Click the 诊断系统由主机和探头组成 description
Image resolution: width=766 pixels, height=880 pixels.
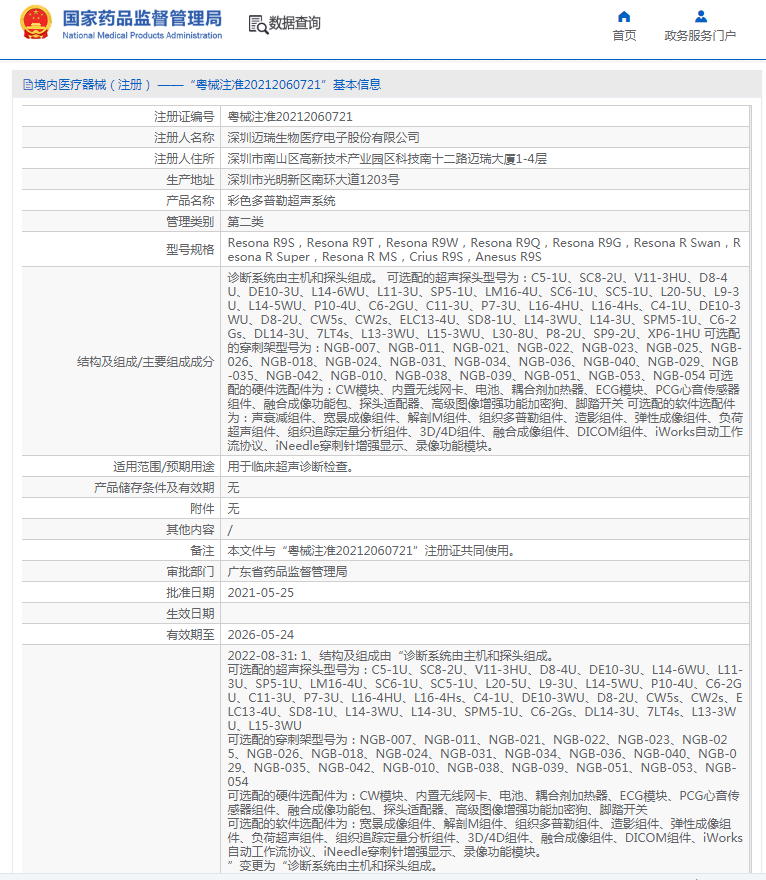pos(485,362)
